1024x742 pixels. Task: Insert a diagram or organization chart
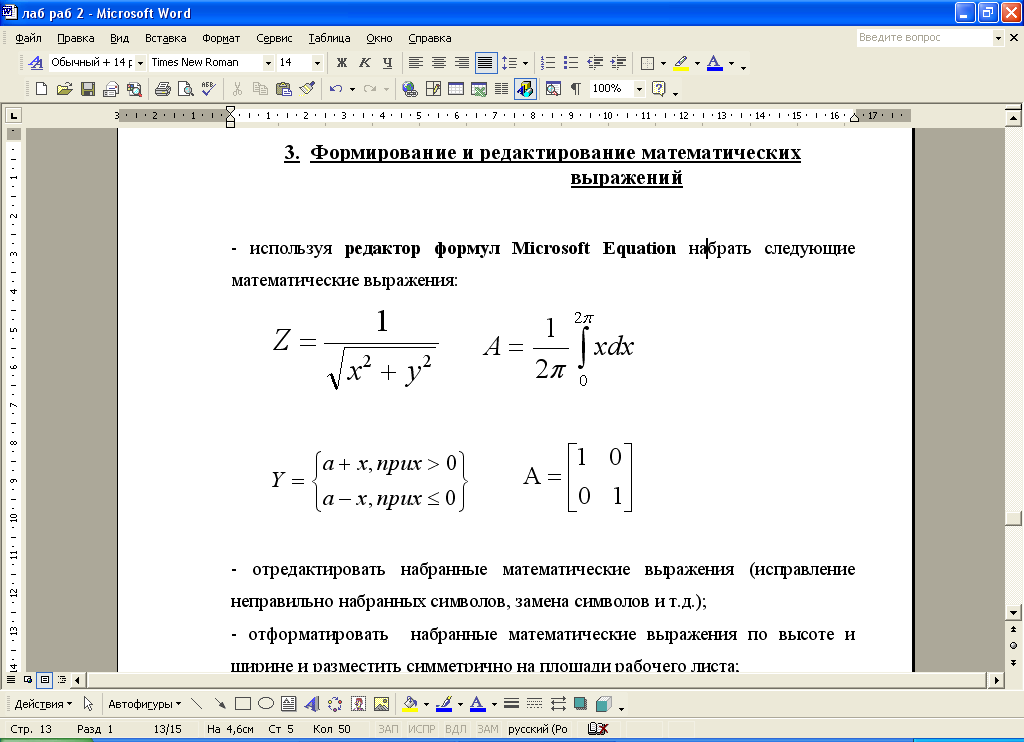click(x=335, y=704)
